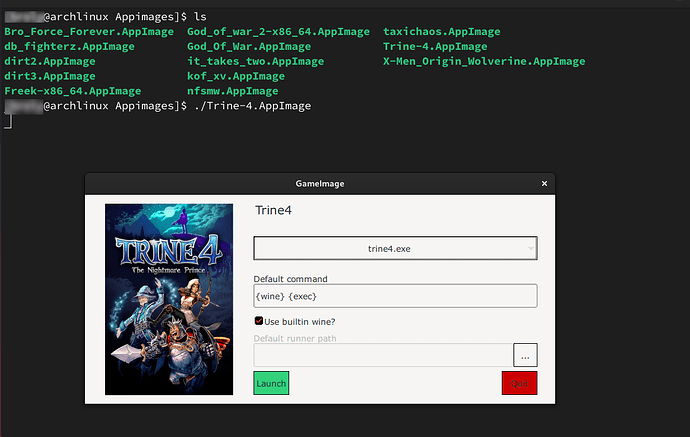Close the GameImage dialog window

point(544,184)
